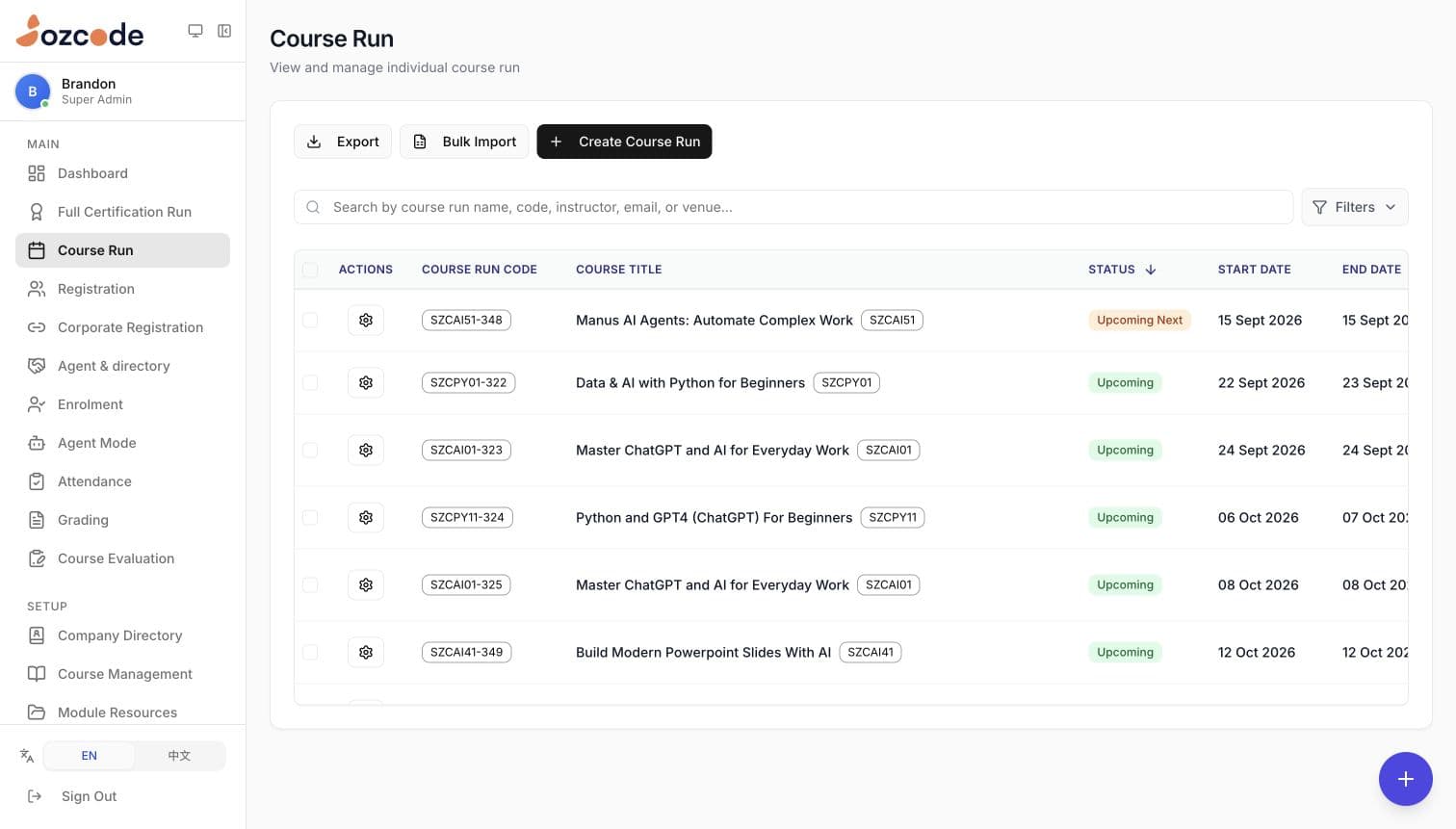Collapse sidebar using panel toggle icon
The height and width of the screenshot is (829, 1456).
(x=224, y=31)
